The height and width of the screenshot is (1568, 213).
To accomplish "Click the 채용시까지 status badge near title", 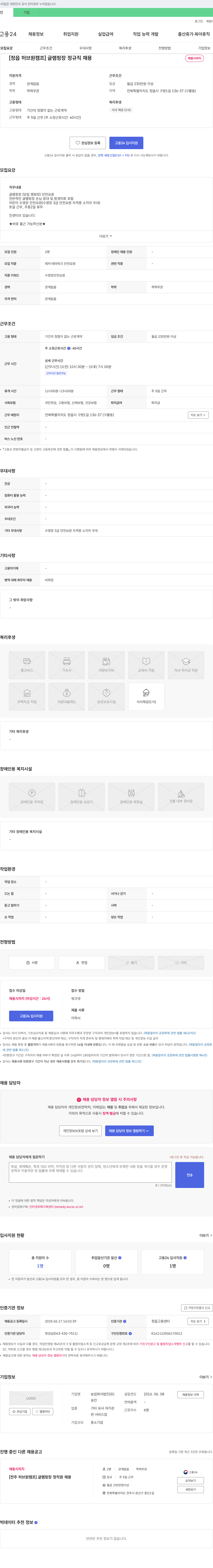I will pos(194,59).
